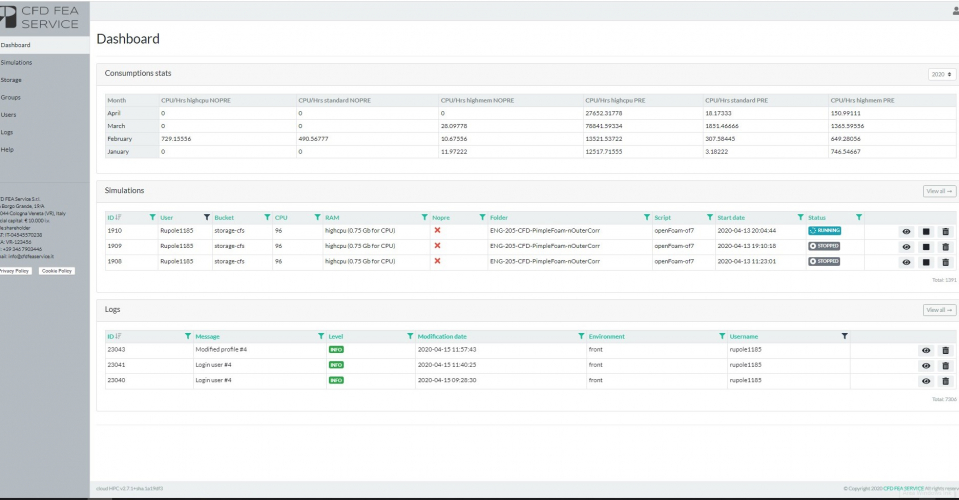This screenshot has height=500, width=959.
Task: View details of simulation 1910 via eye icon
Action: pos(906,232)
